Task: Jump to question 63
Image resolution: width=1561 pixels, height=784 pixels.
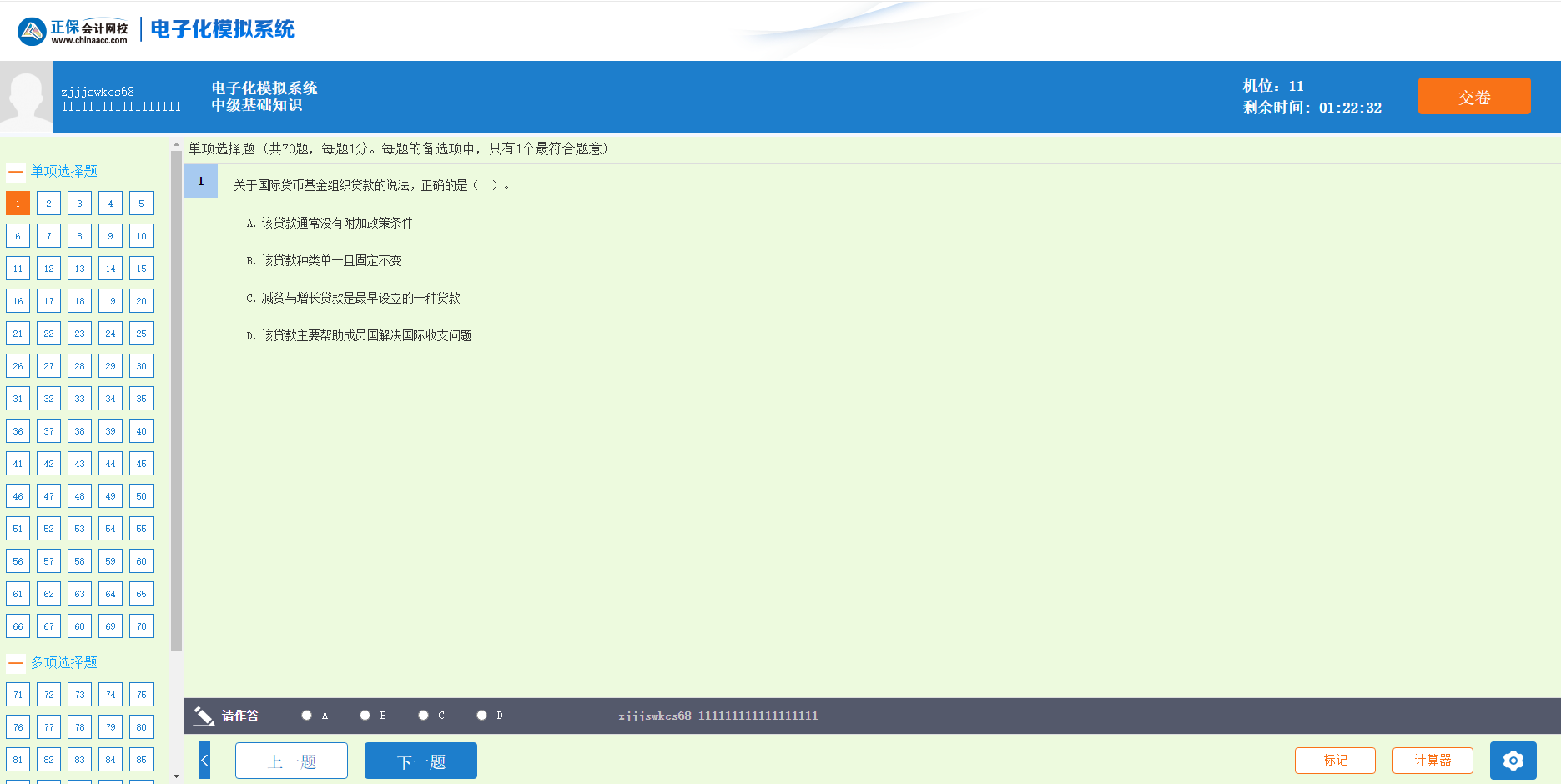Action: click(x=79, y=594)
